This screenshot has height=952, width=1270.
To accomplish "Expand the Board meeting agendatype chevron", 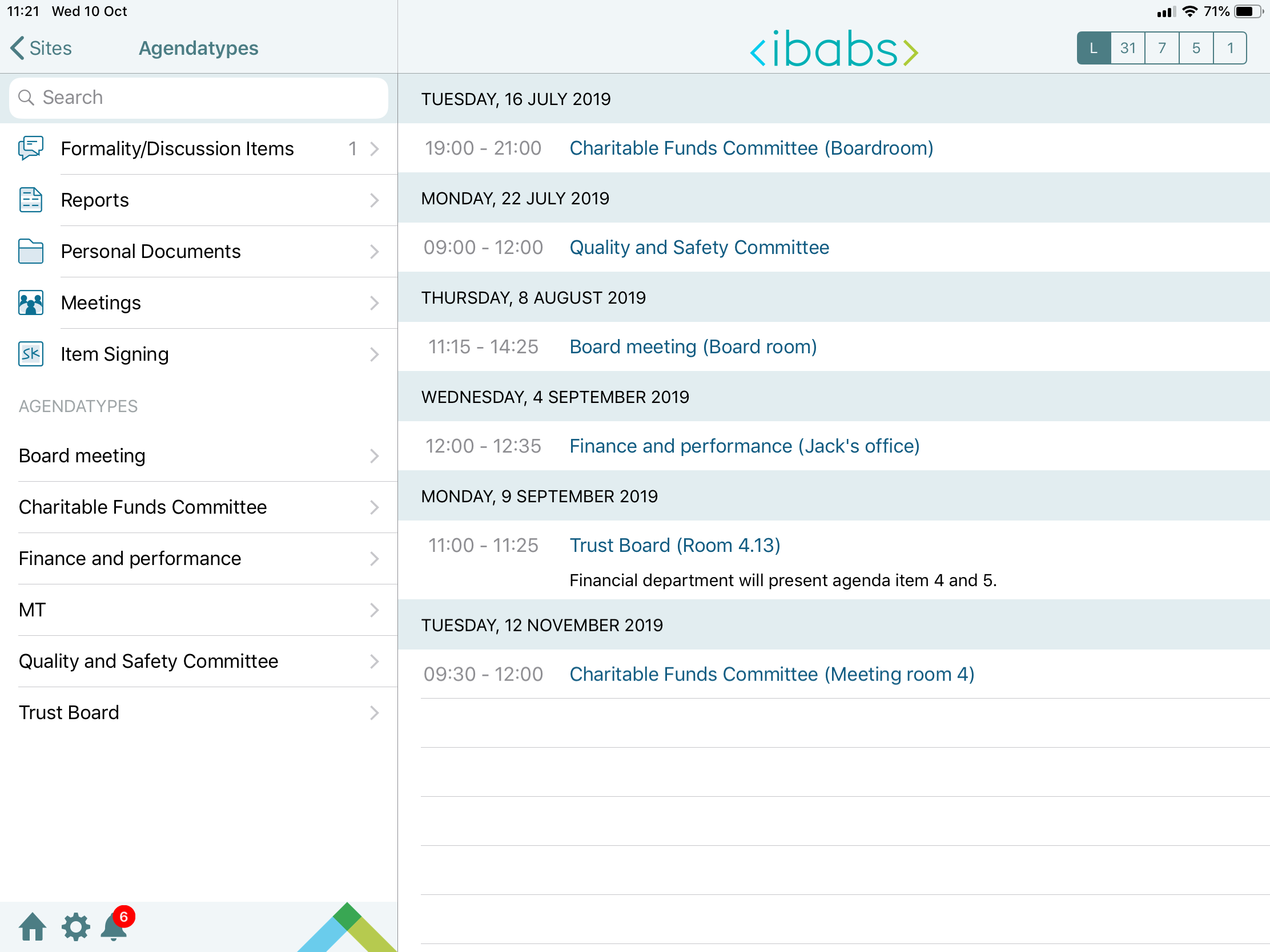I will [375, 456].
